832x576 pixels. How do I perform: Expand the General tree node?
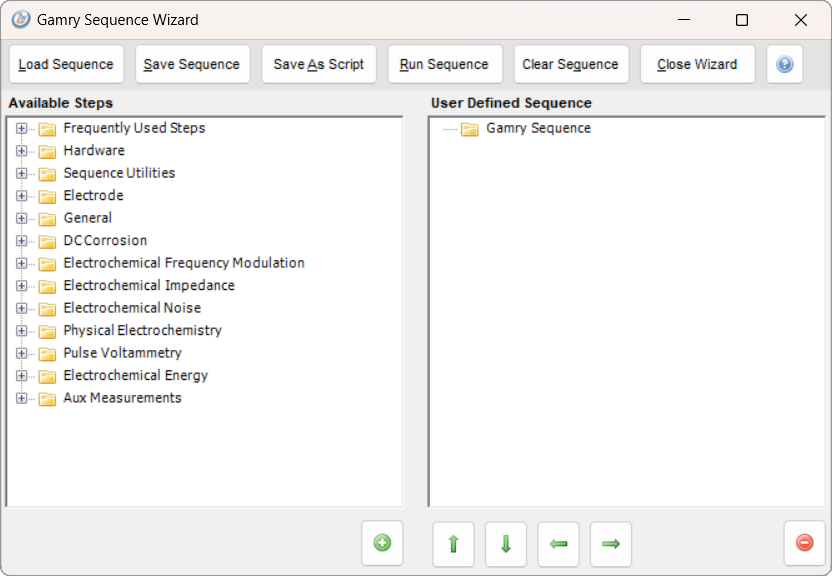tap(21, 218)
